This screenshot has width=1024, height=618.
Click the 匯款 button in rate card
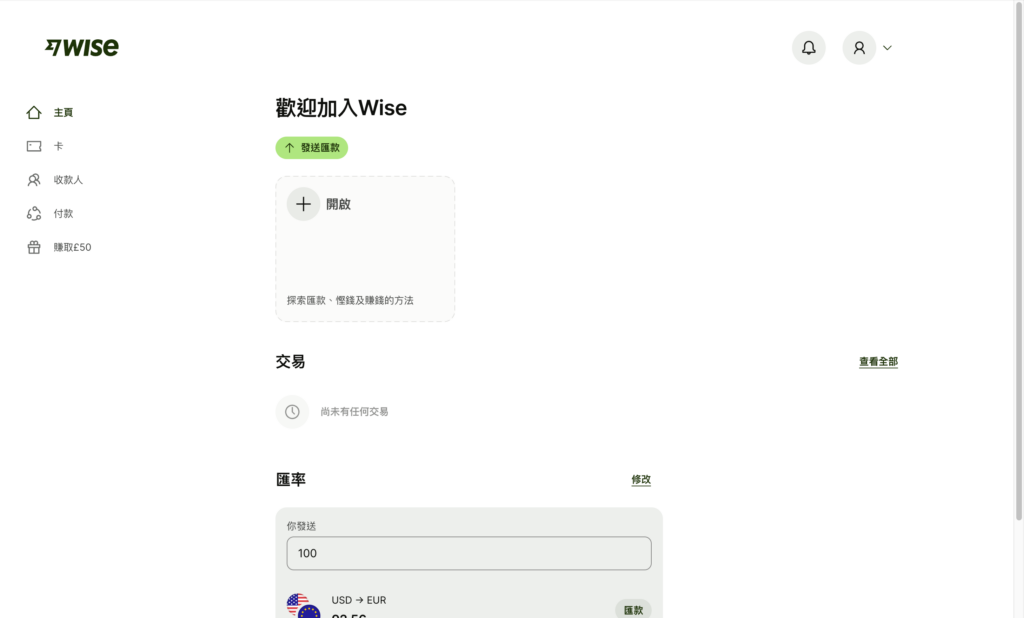(633, 610)
